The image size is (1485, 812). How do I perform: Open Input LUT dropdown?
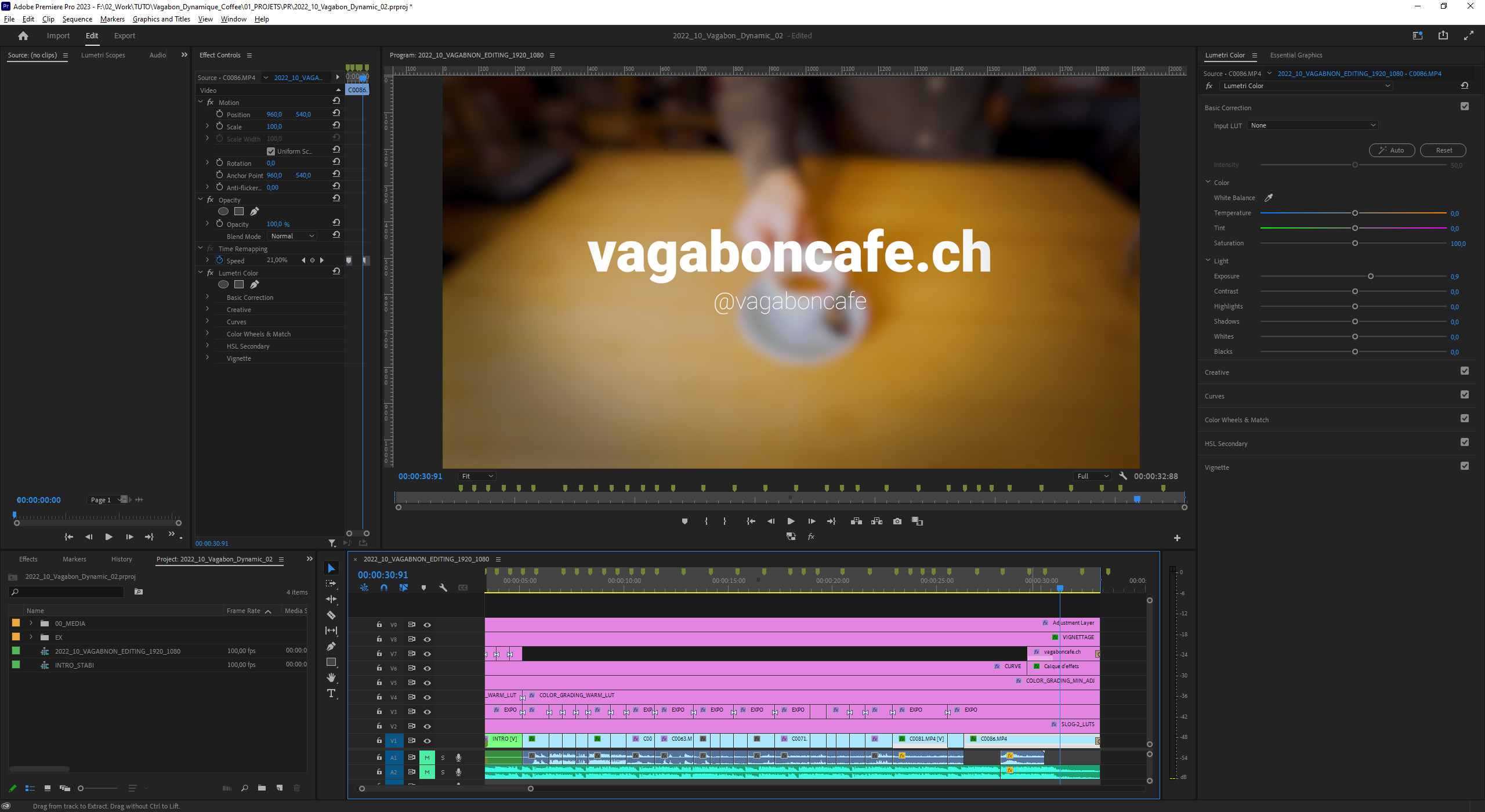[1312, 125]
